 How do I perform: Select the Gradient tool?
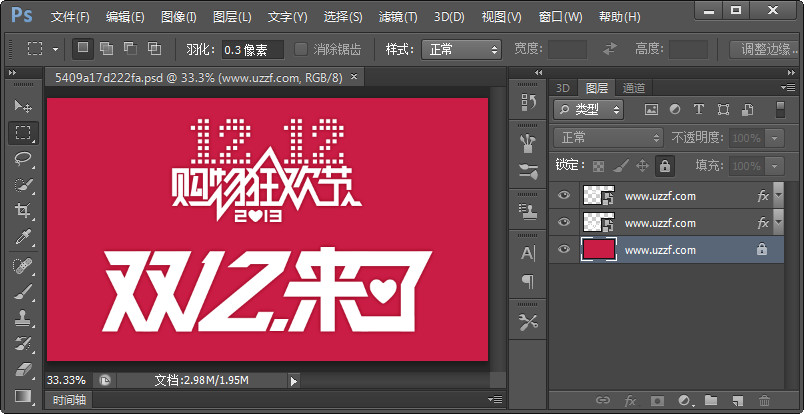[23, 396]
